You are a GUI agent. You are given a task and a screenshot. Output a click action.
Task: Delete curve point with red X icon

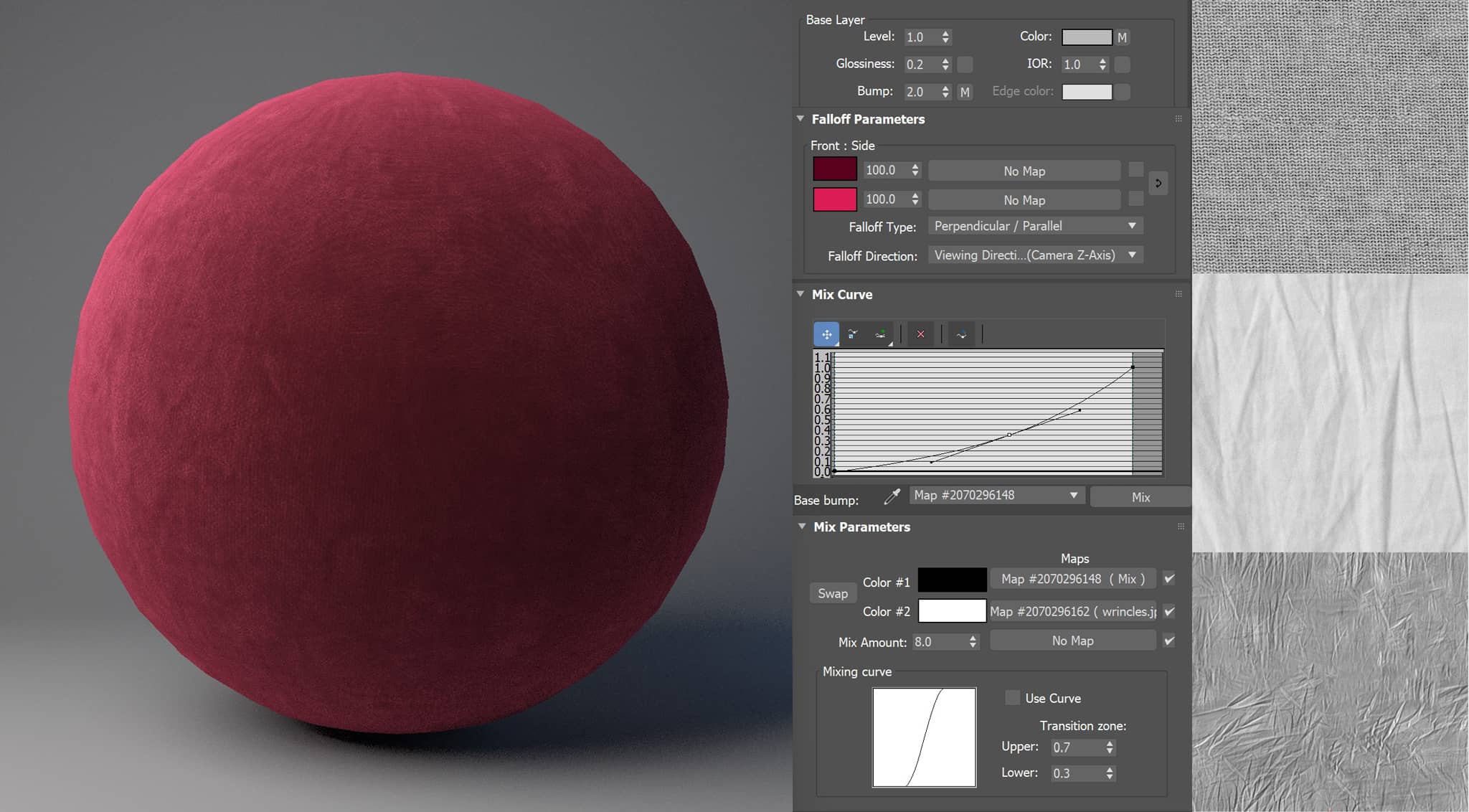(921, 334)
